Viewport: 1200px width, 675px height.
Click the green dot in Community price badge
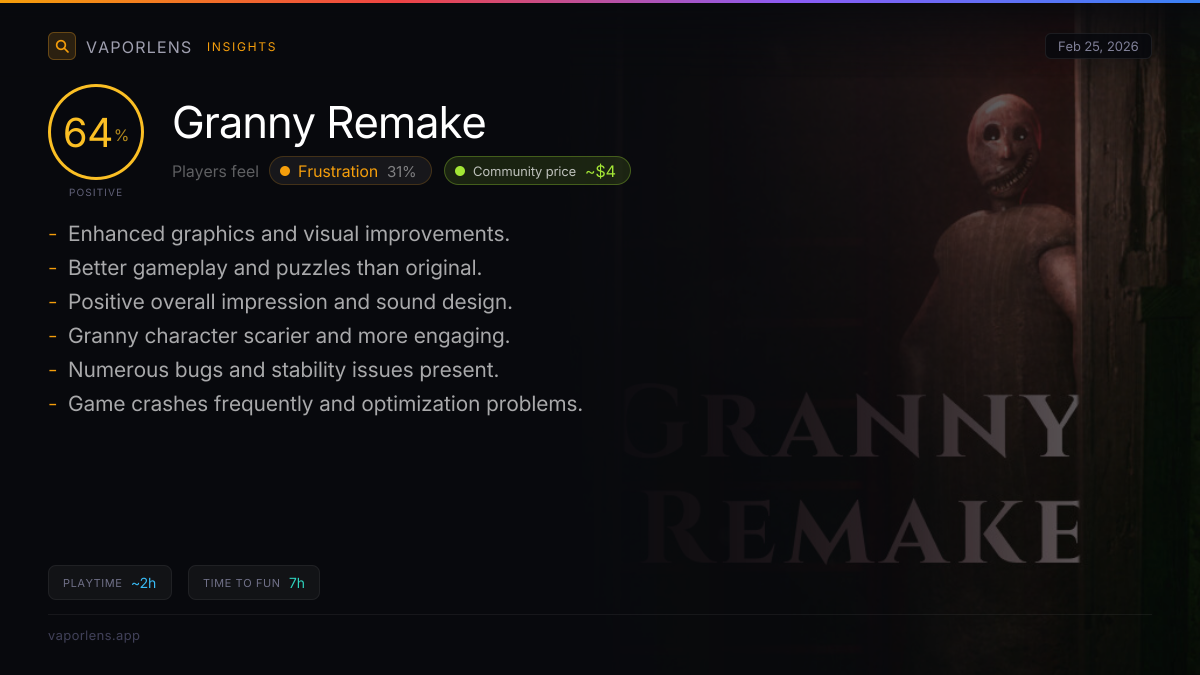point(460,171)
